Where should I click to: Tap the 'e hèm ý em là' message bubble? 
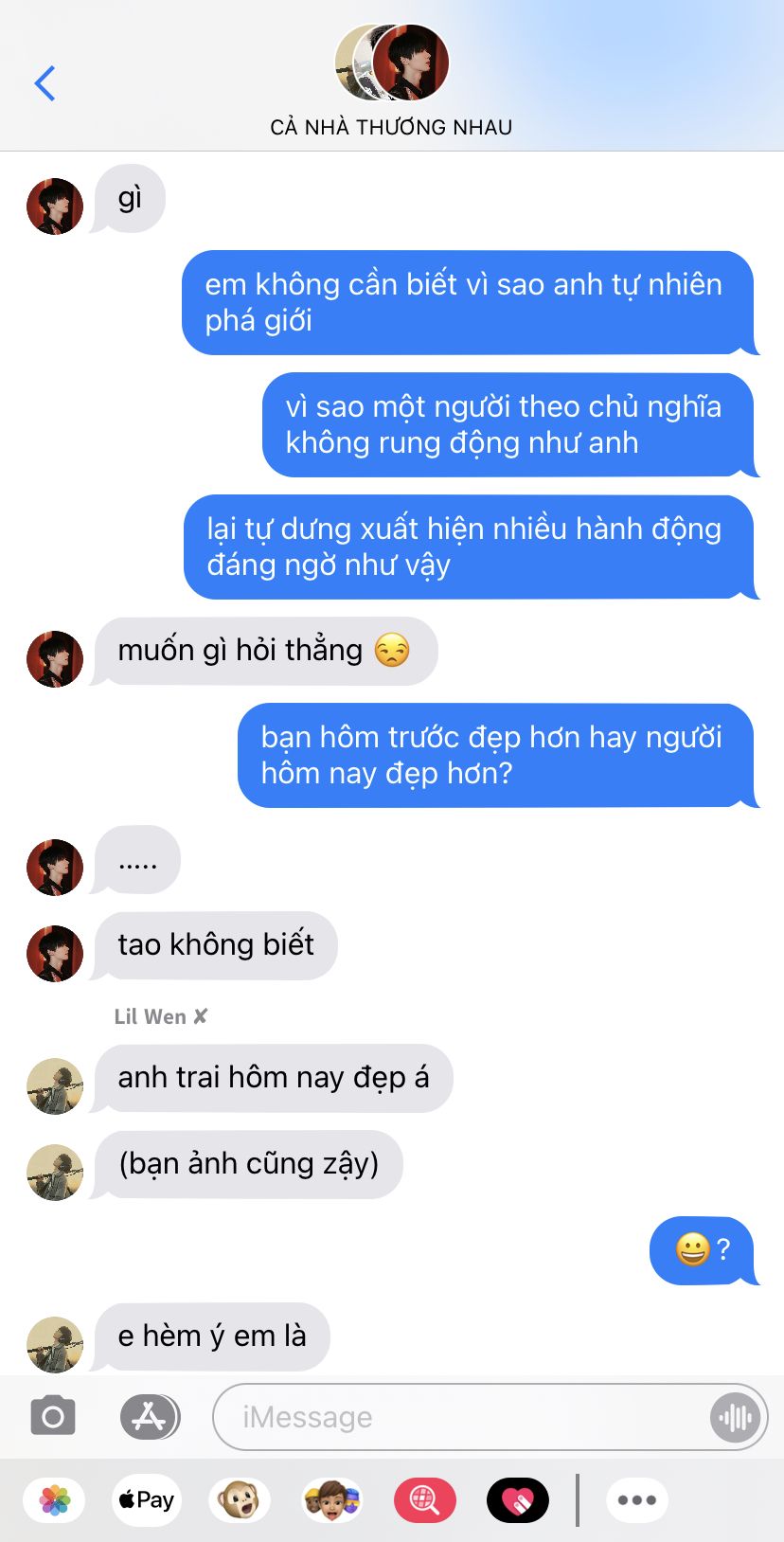pyautogui.click(x=211, y=1336)
